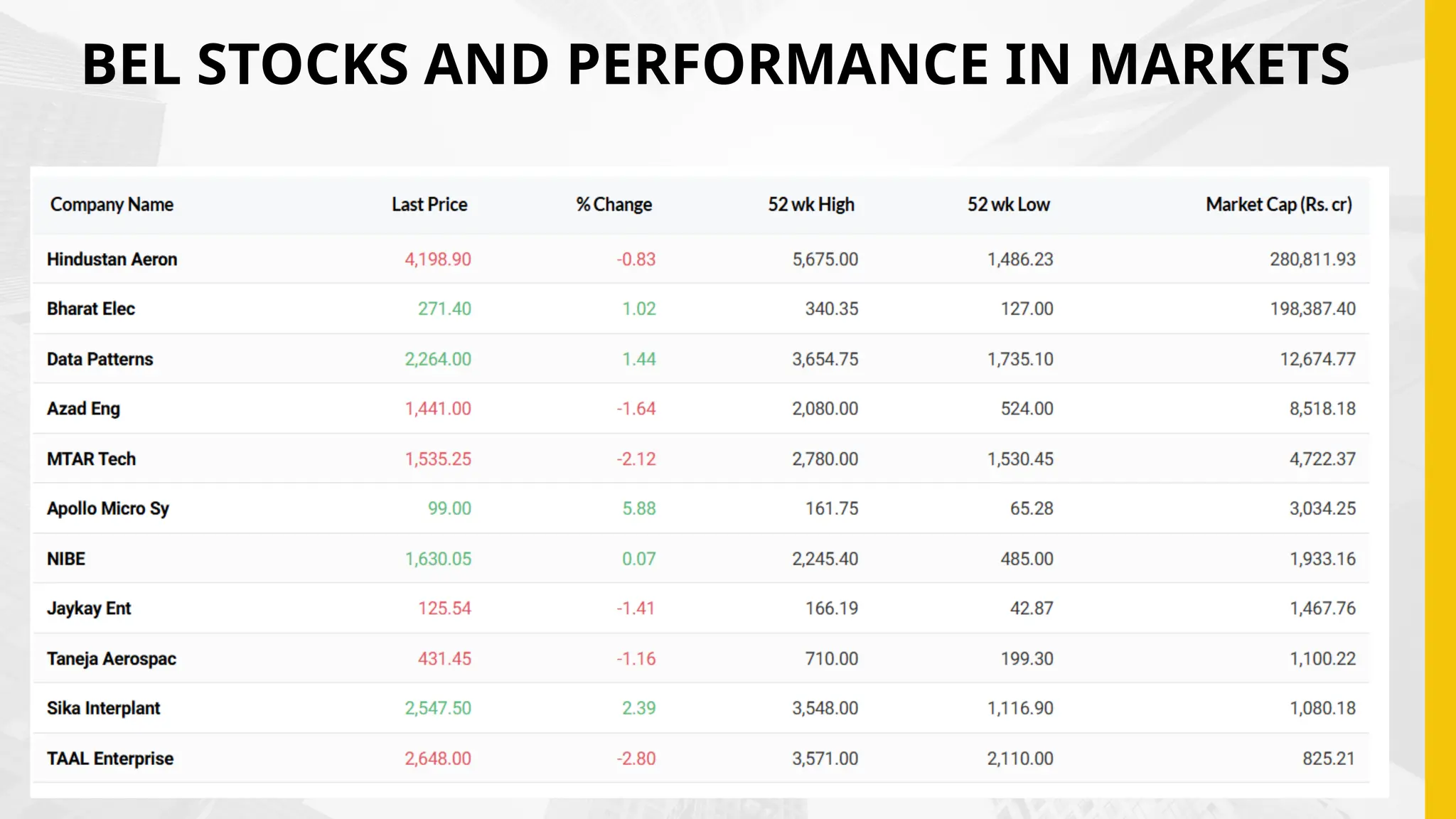This screenshot has width=1456, height=819.
Task: Click the Jaykay Ent company name
Action: point(89,609)
